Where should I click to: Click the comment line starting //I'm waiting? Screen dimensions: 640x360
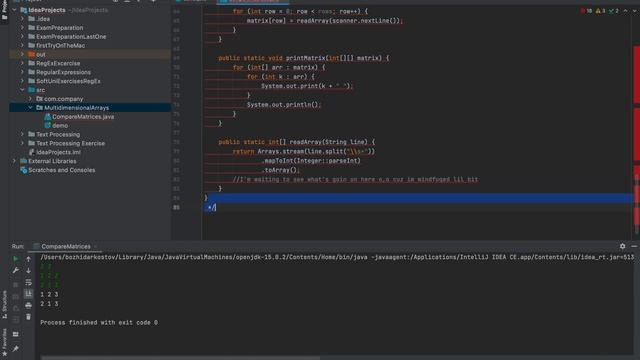click(355, 179)
